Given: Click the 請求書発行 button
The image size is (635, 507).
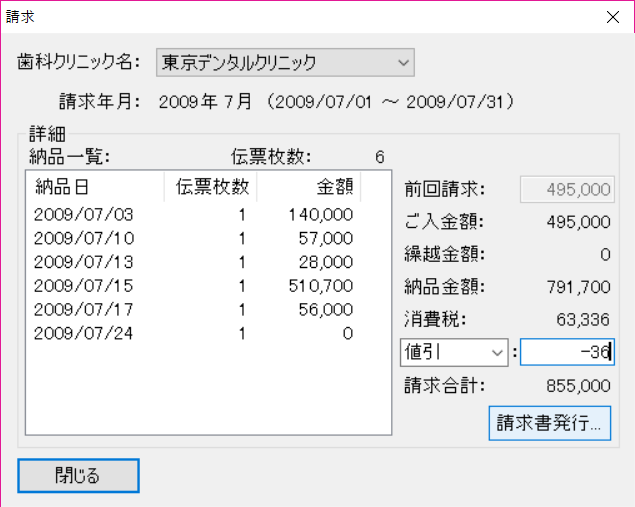Looking at the screenshot, I should coord(549,423).
